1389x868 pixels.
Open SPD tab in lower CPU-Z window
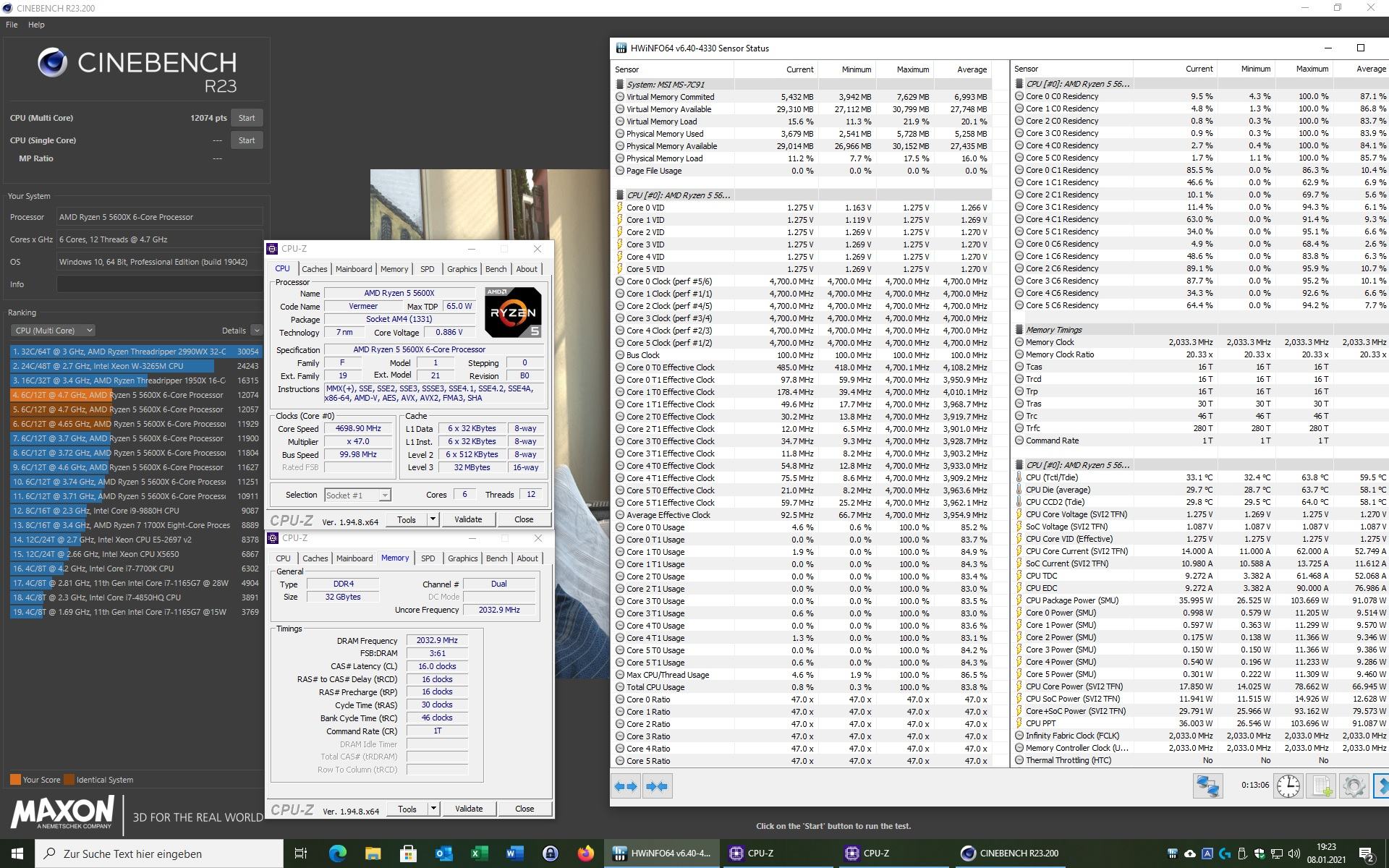click(x=428, y=558)
